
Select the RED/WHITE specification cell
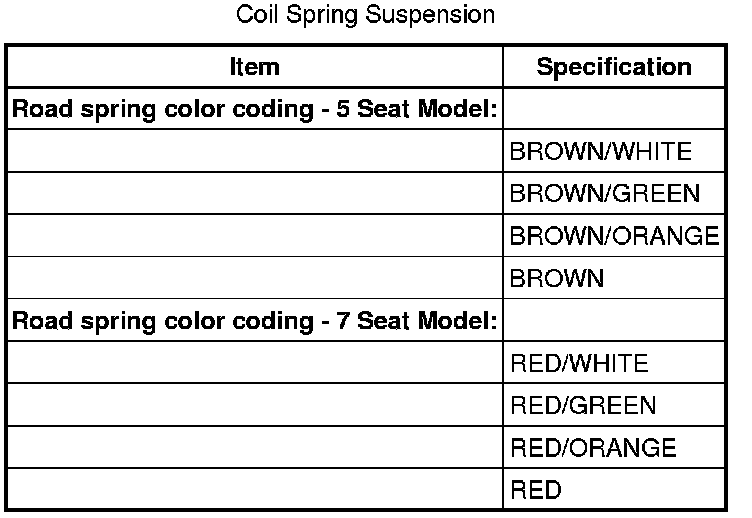pyautogui.click(x=614, y=363)
